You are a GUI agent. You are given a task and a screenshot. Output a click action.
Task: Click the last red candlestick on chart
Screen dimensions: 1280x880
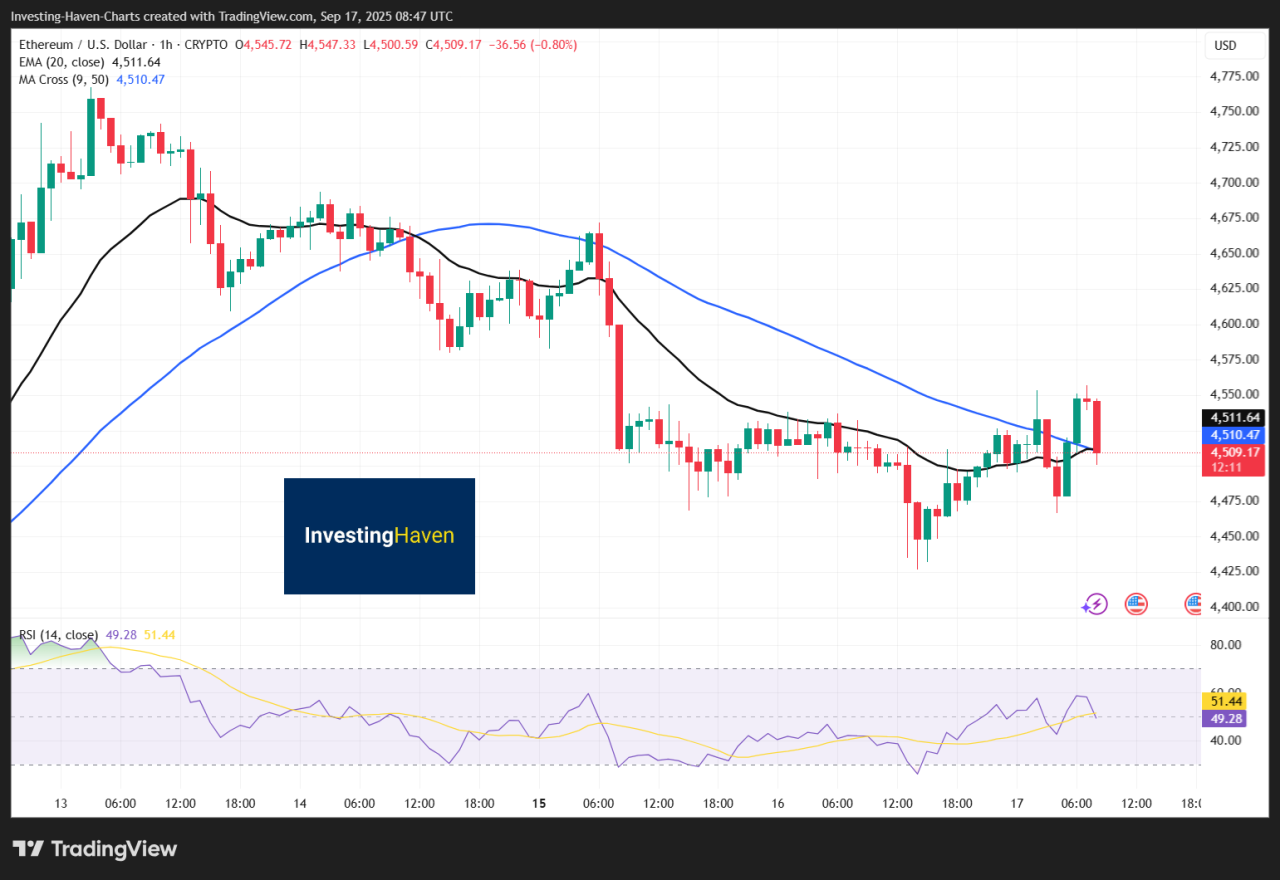(x=1097, y=425)
